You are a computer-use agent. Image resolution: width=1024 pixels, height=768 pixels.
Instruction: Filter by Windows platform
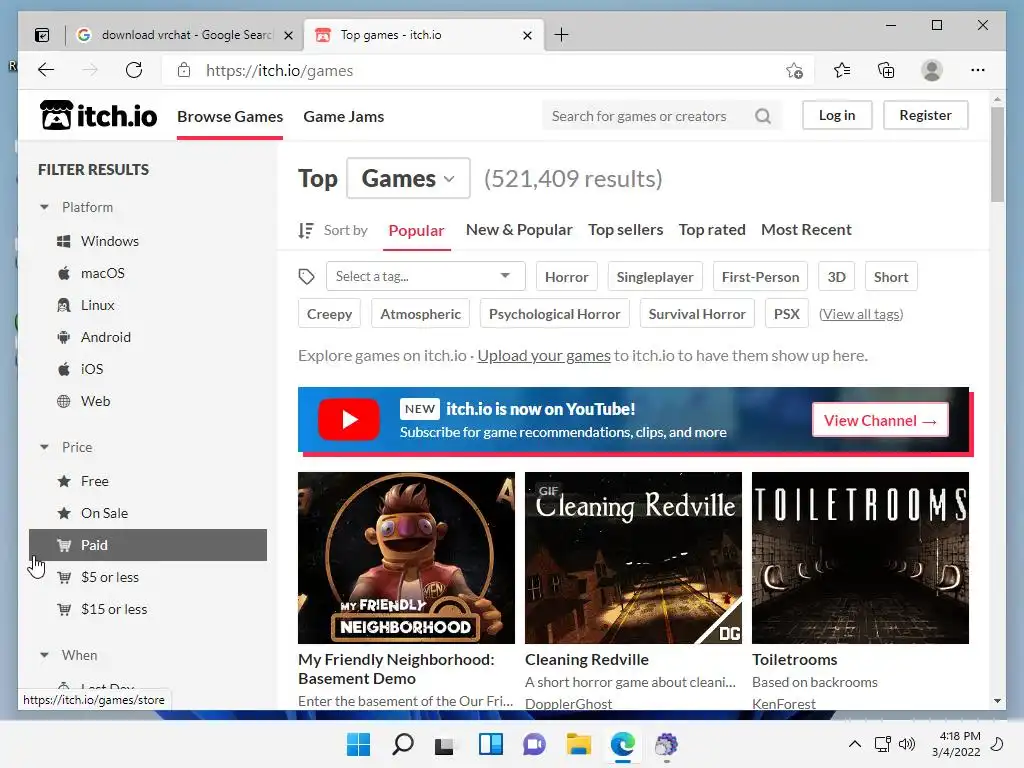(x=110, y=241)
